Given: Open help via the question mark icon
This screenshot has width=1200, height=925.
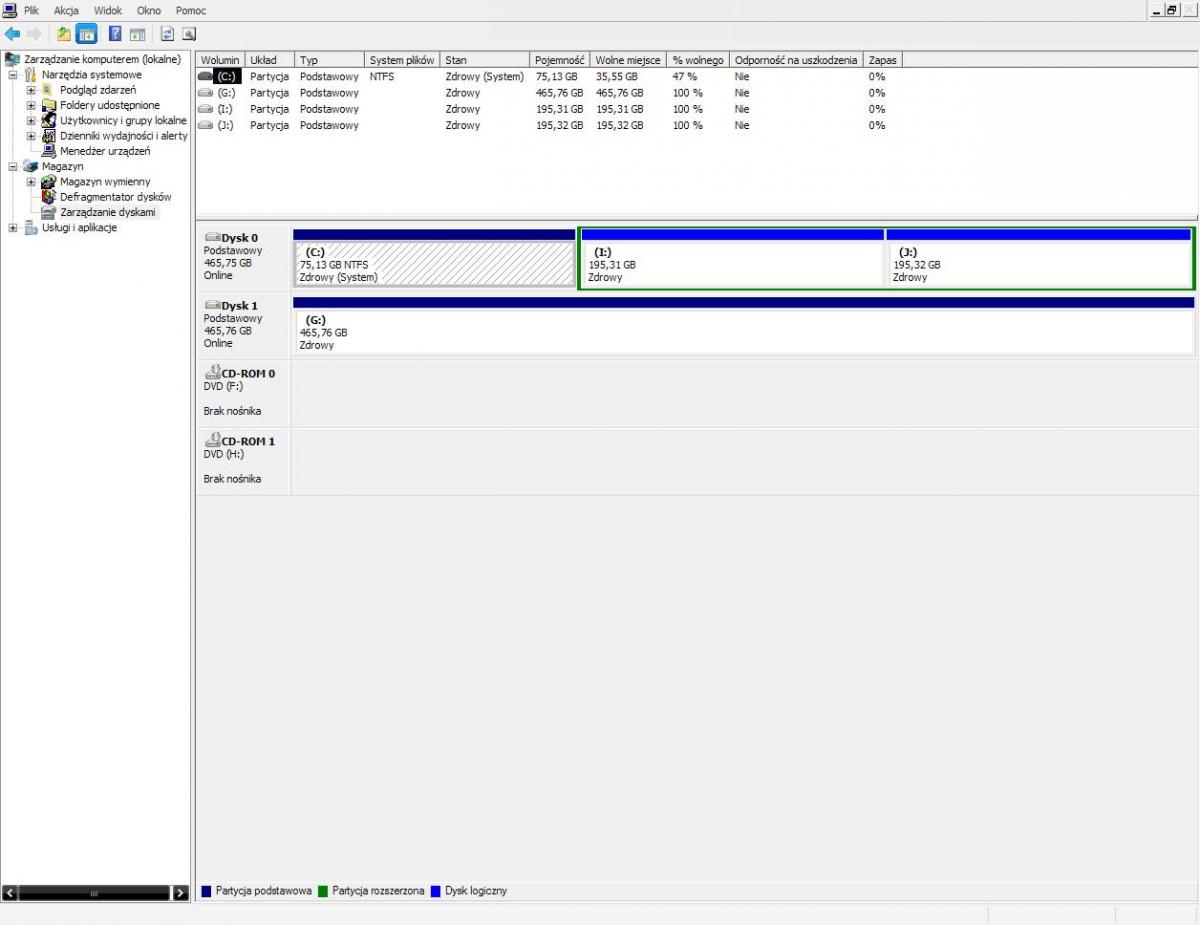Looking at the screenshot, I should tap(115, 34).
